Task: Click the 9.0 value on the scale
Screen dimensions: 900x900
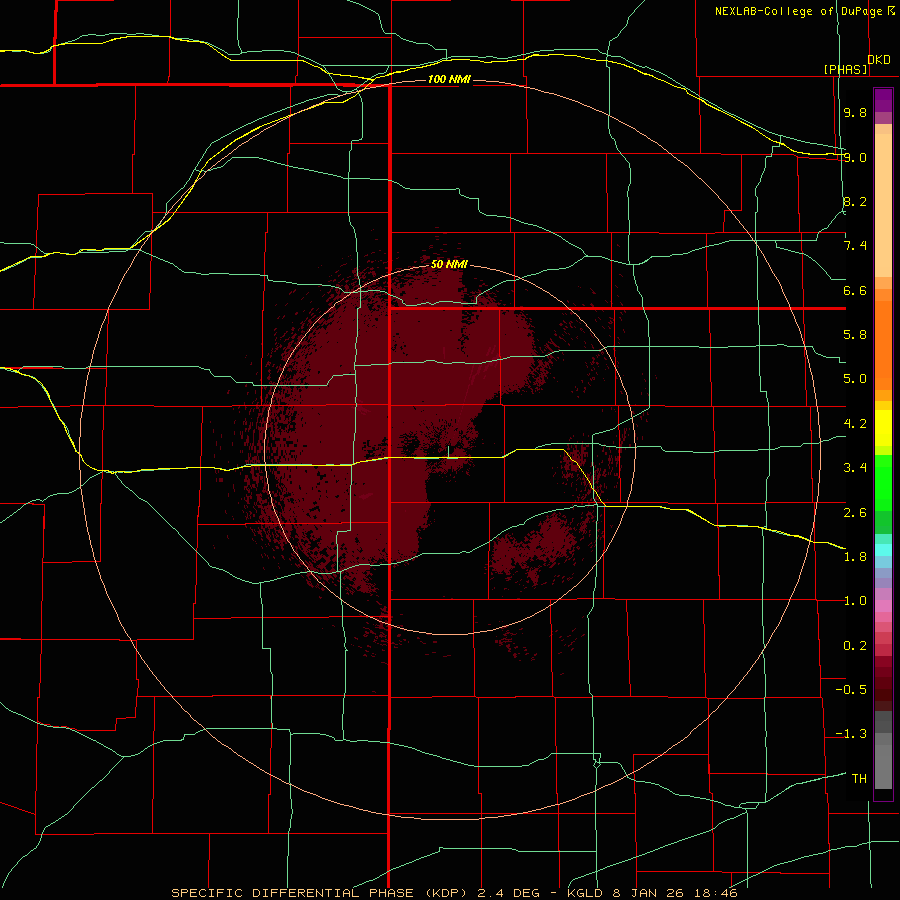Action: (x=855, y=157)
